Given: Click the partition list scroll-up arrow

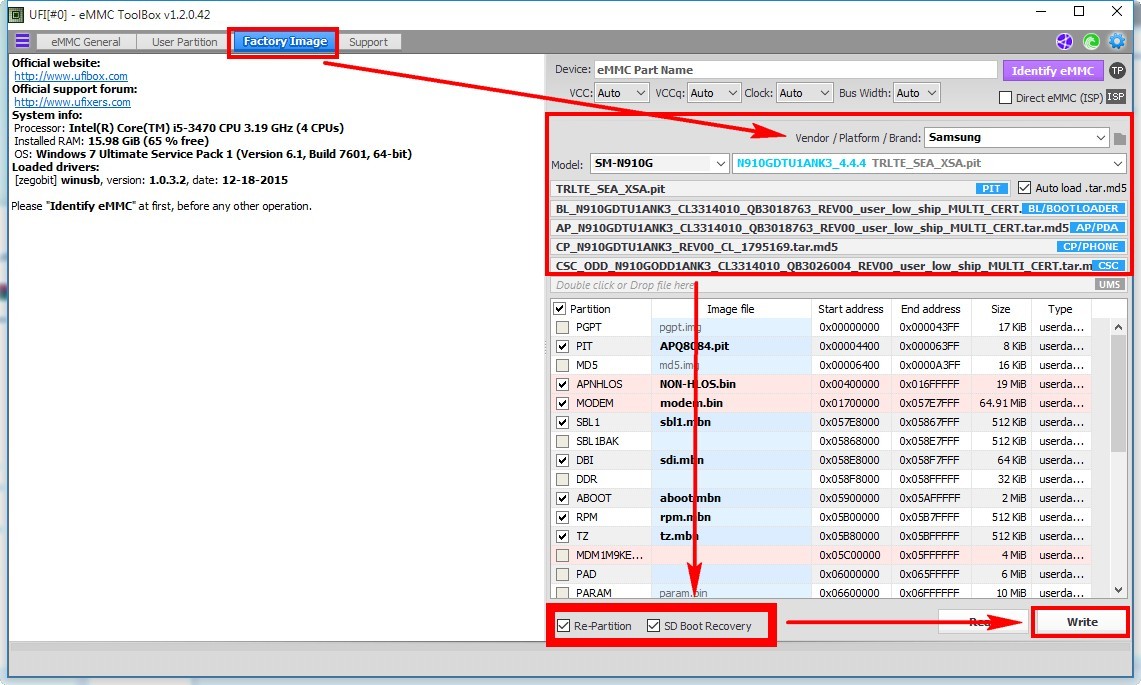Looking at the screenshot, I should click(x=1118, y=328).
